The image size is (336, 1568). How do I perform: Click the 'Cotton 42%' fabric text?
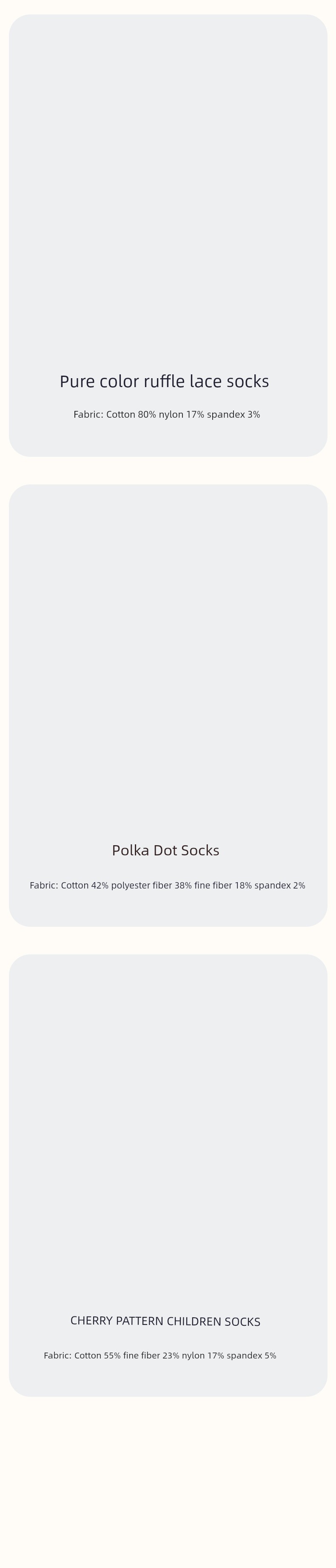tap(85, 885)
